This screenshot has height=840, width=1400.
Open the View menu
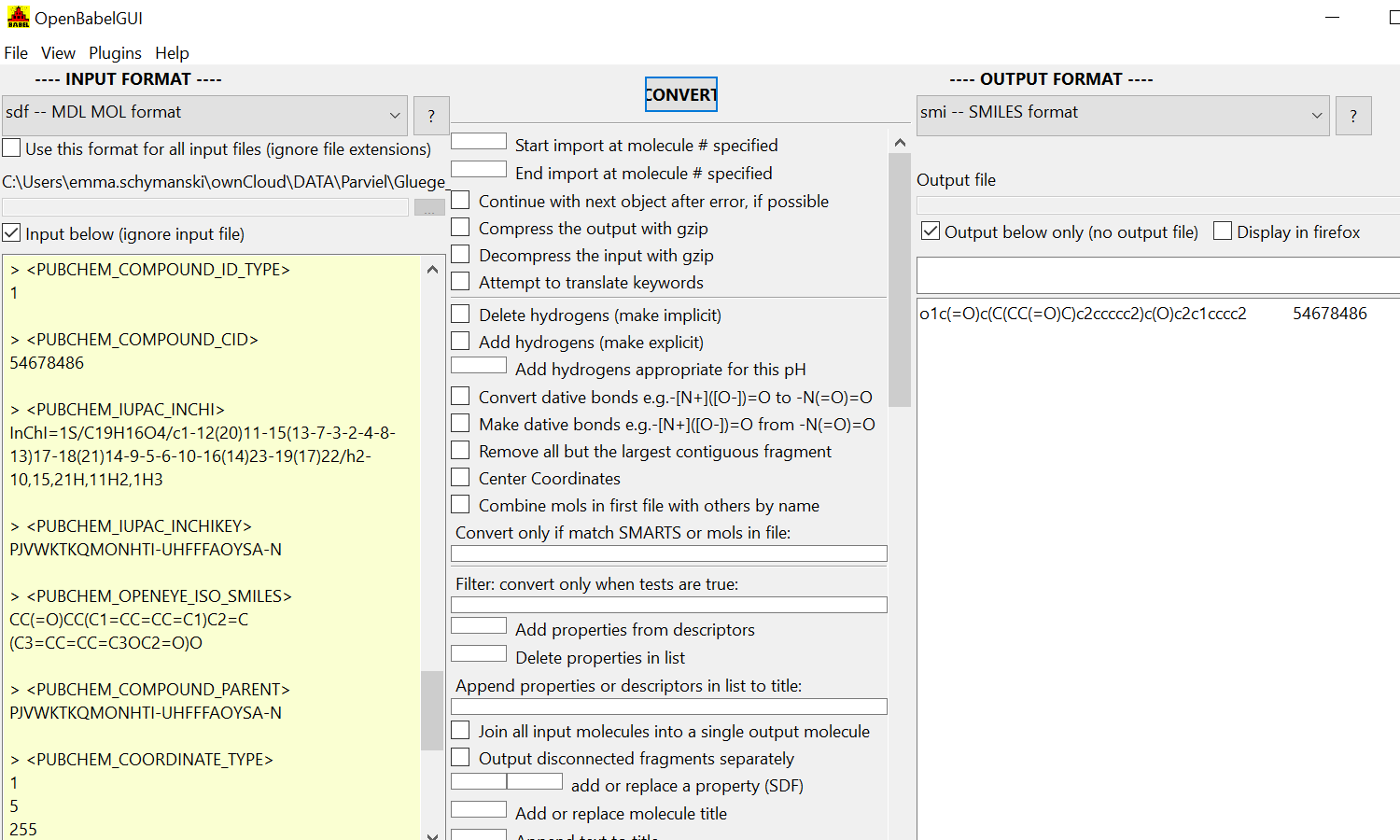click(58, 53)
